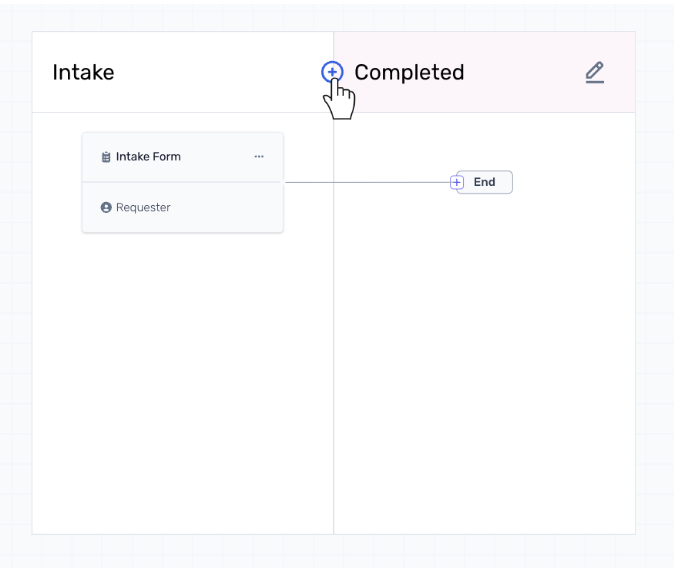
Task: Open the Intake Form step label
Action: tap(148, 157)
